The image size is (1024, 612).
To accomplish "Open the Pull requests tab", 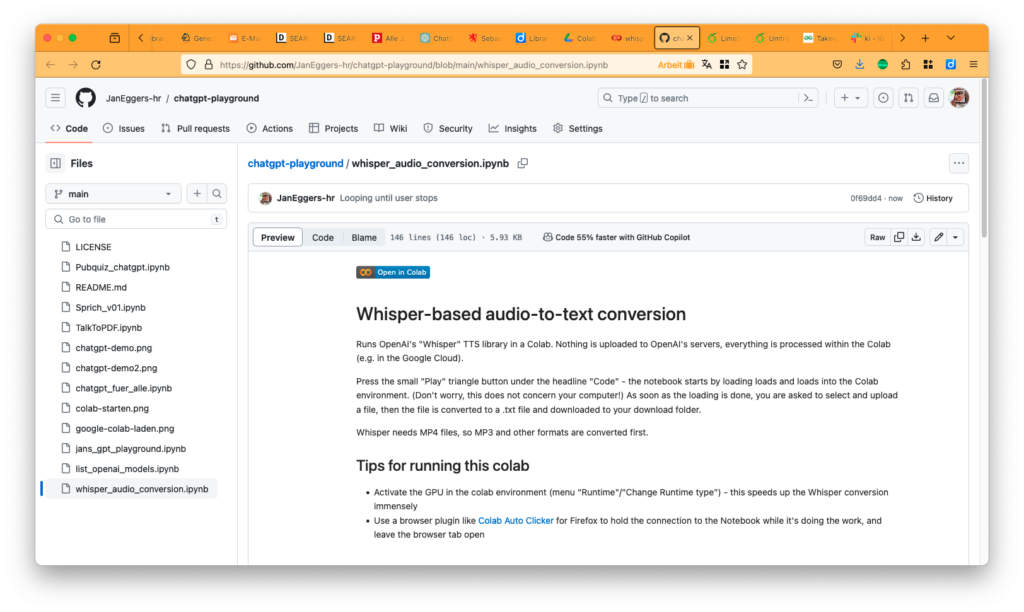I will pyautogui.click(x=195, y=129).
